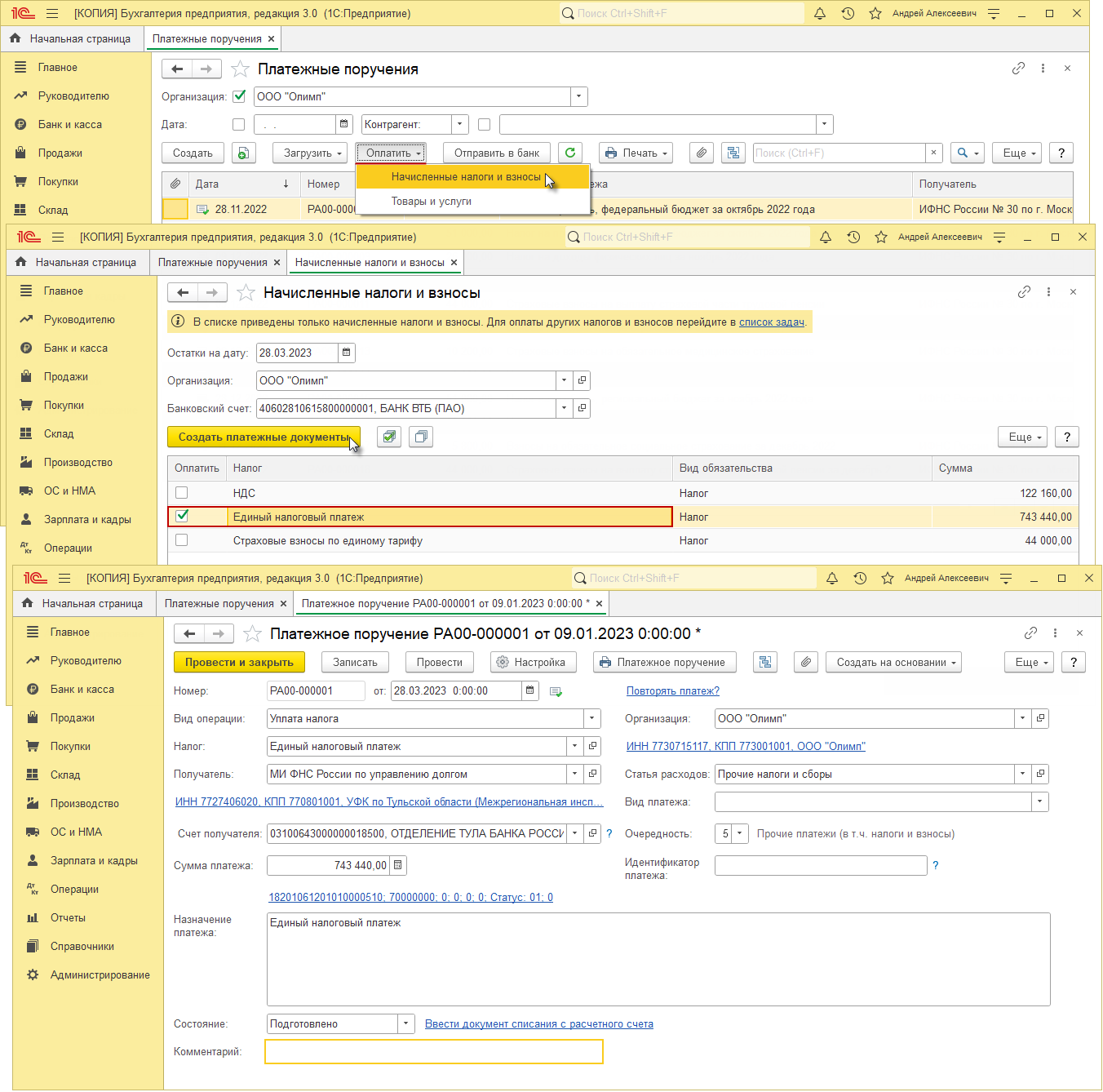Follow Ввести документ списания с расчетного счета link
This screenshot has height=1092, width=1103.
point(539,1023)
